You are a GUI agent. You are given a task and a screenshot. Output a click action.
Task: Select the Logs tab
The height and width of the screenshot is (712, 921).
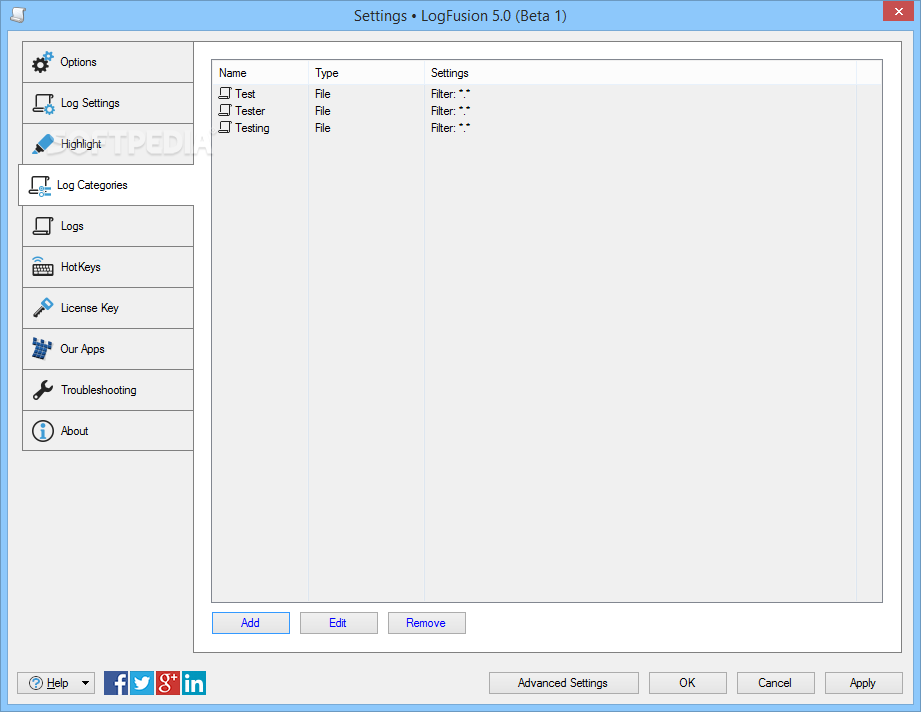tap(108, 226)
